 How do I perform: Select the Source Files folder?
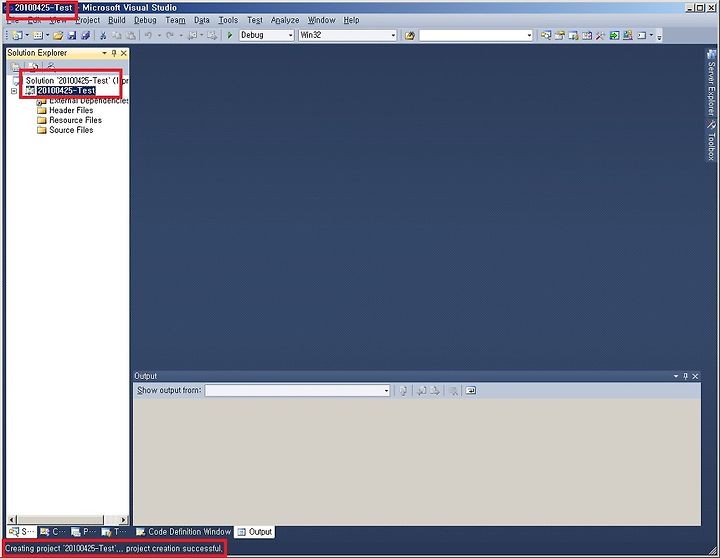(65, 130)
